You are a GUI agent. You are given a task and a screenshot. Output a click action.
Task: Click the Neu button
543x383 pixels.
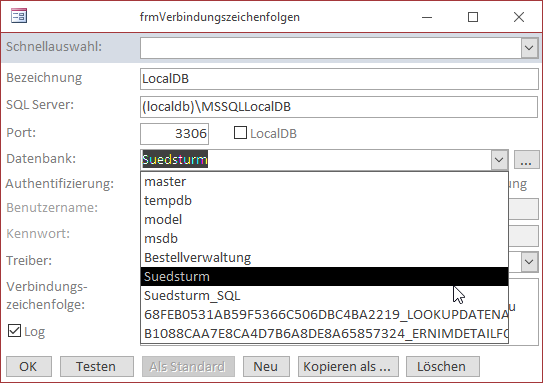(266, 366)
